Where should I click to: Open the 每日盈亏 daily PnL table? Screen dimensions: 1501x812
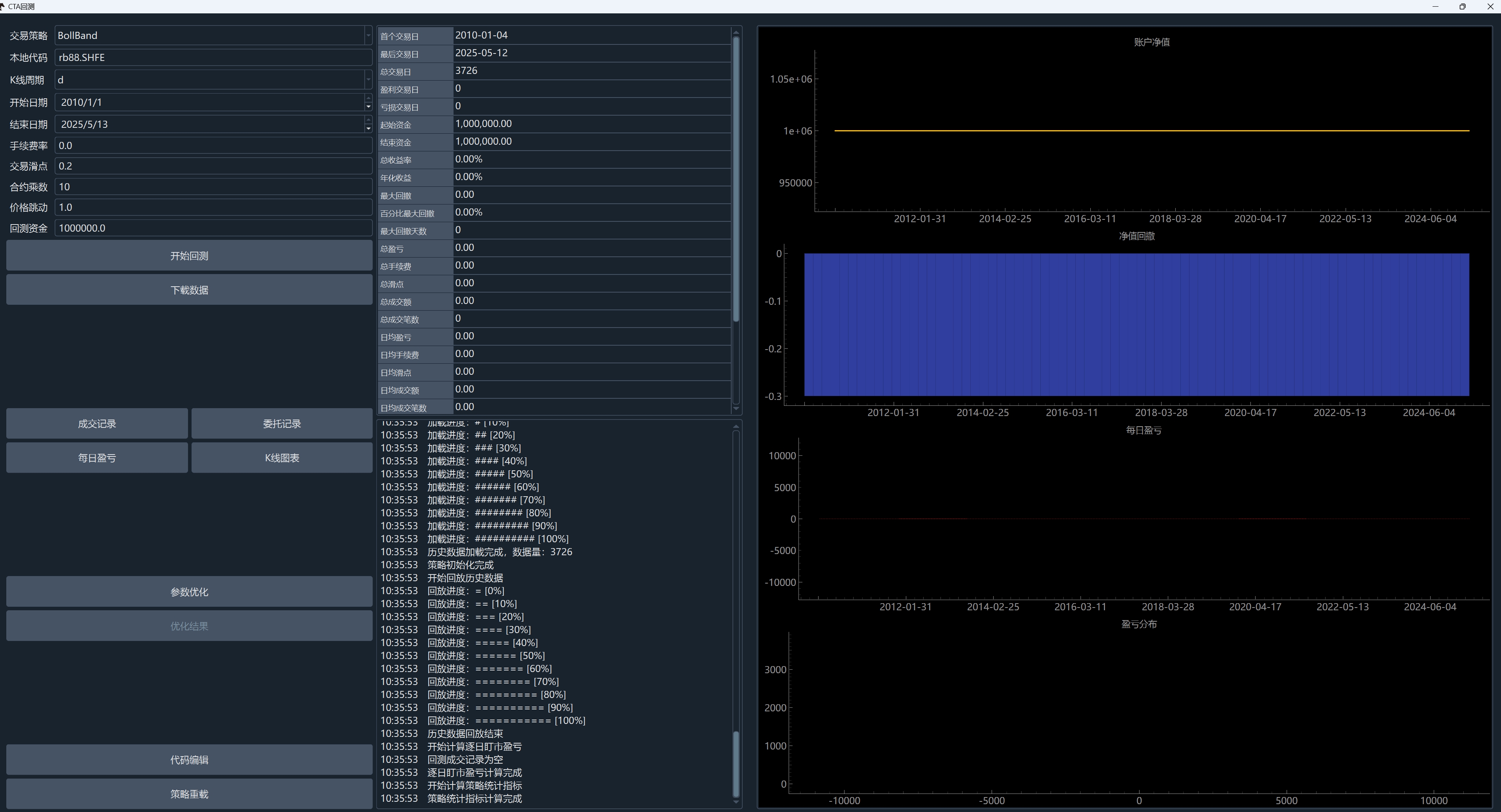[97, 458]
